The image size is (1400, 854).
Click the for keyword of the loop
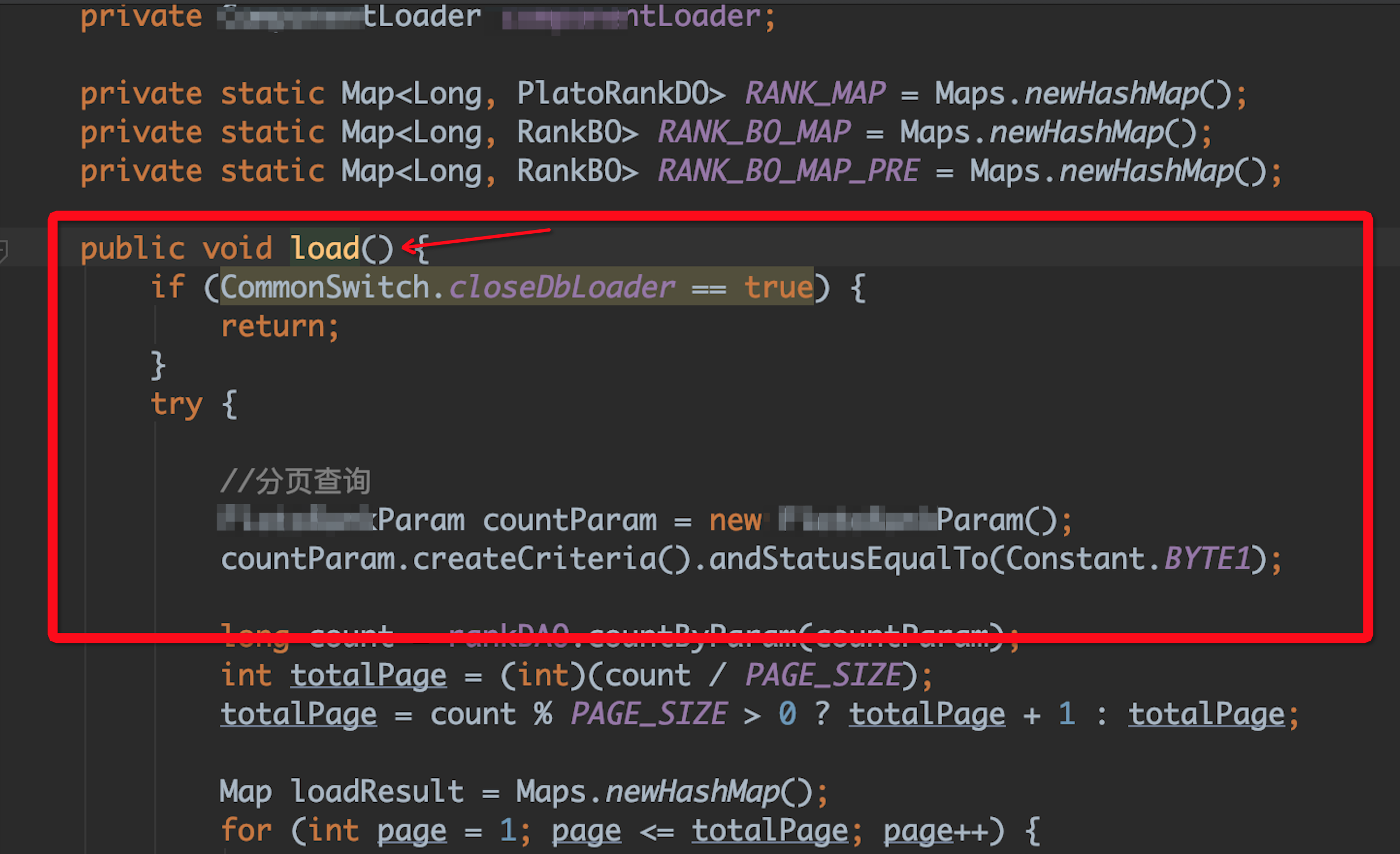246,830
